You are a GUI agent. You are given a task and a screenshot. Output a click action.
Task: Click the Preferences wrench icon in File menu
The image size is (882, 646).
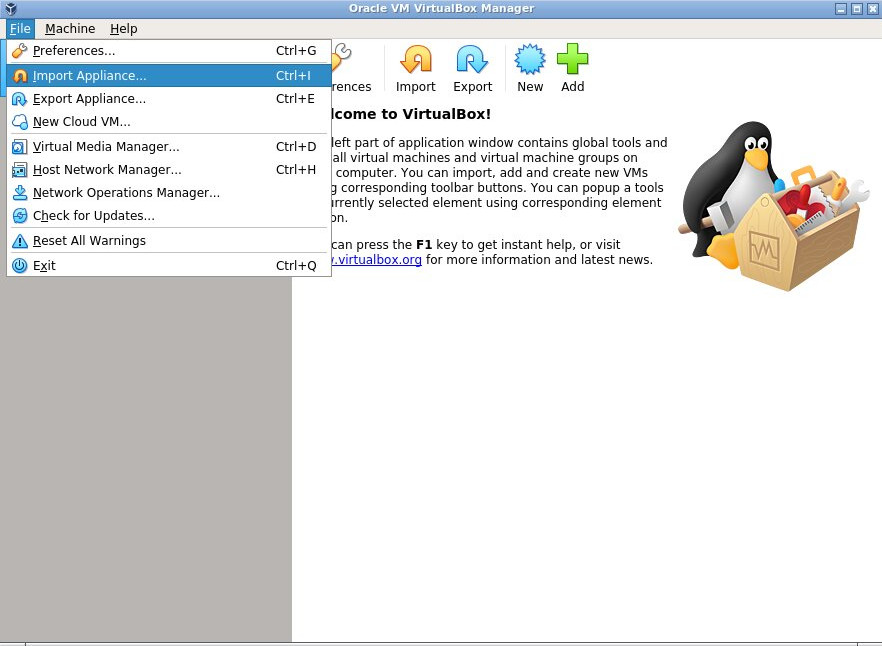coord(20,51)
